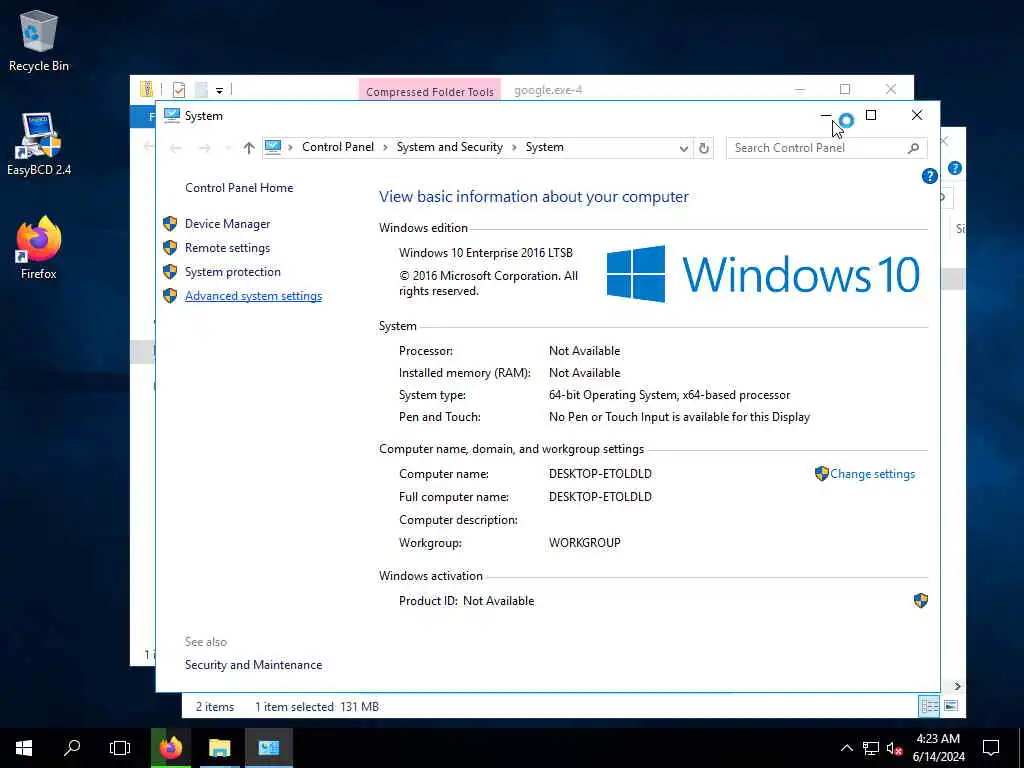
Task: Open the Action Center notifications
Action: 991,748
